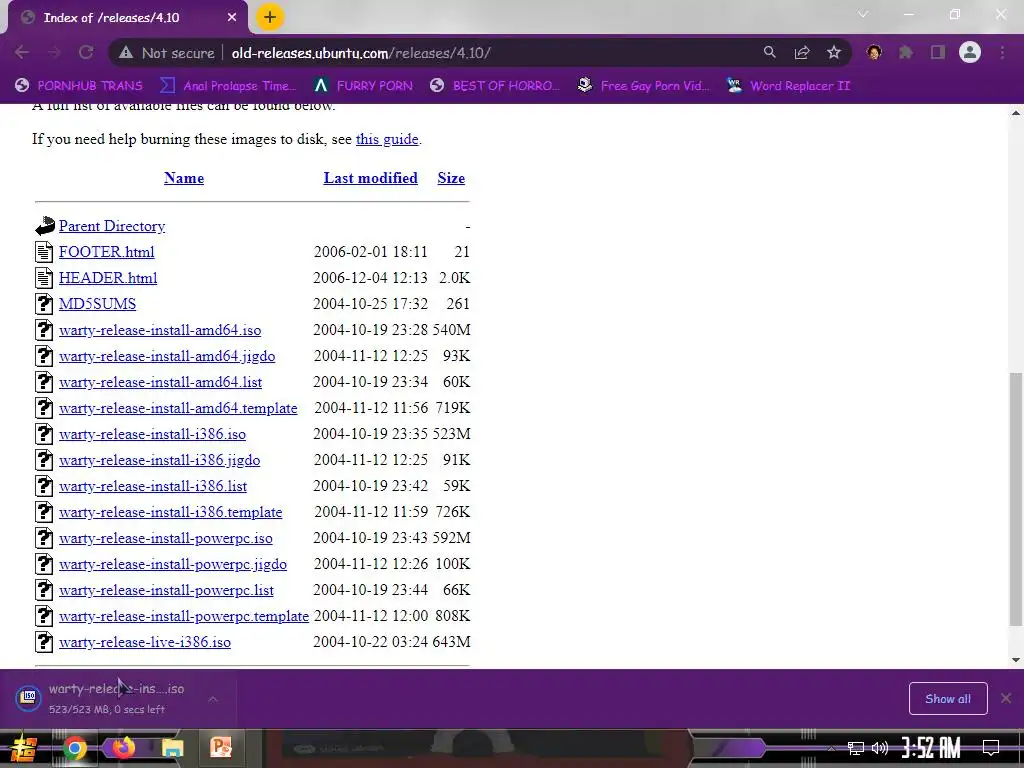Open the 'this guide' link
This screenshot has width=1024, height=768.
pos(387,139)
